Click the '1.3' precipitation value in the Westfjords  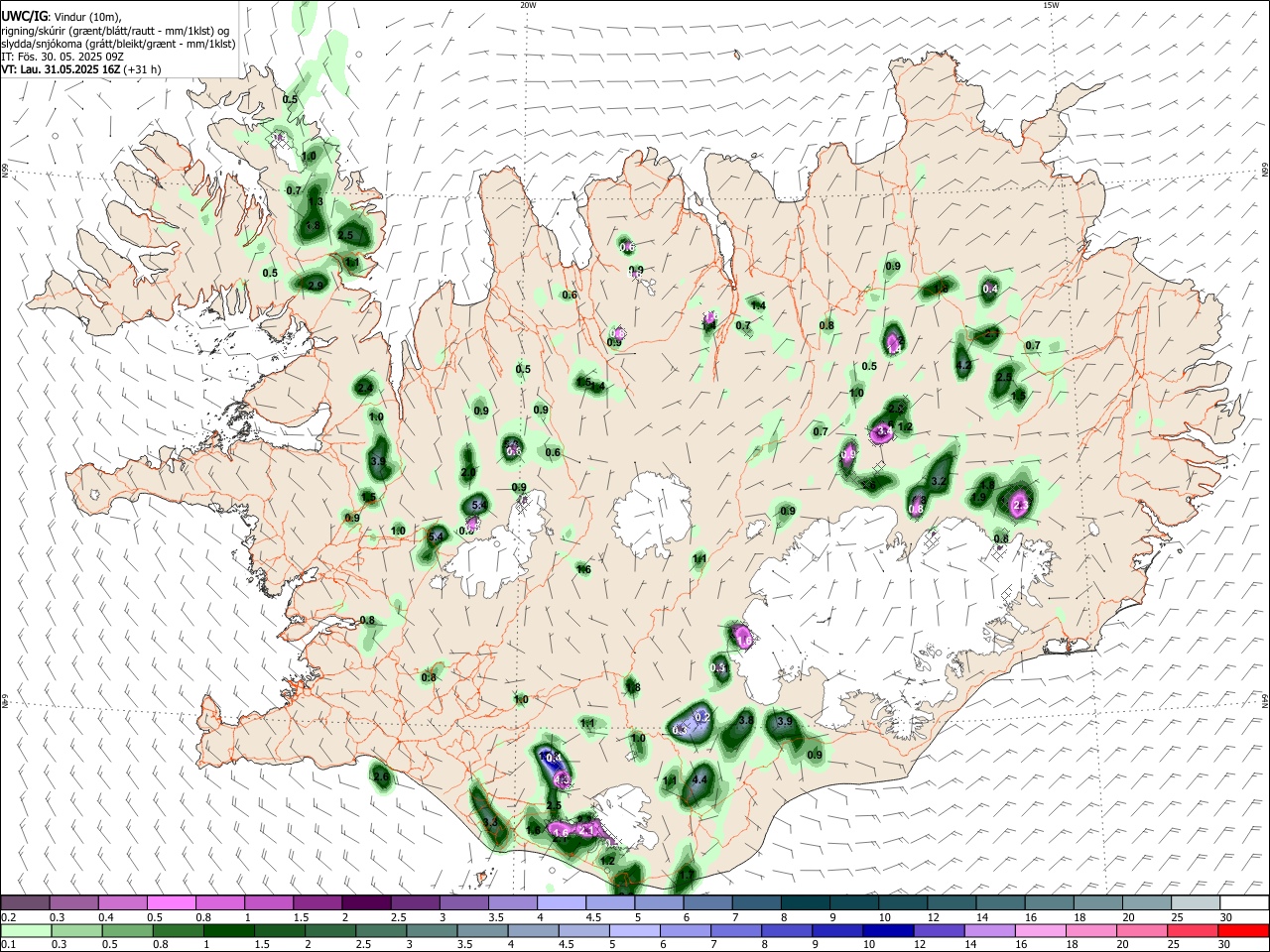(x=316, y=201)
